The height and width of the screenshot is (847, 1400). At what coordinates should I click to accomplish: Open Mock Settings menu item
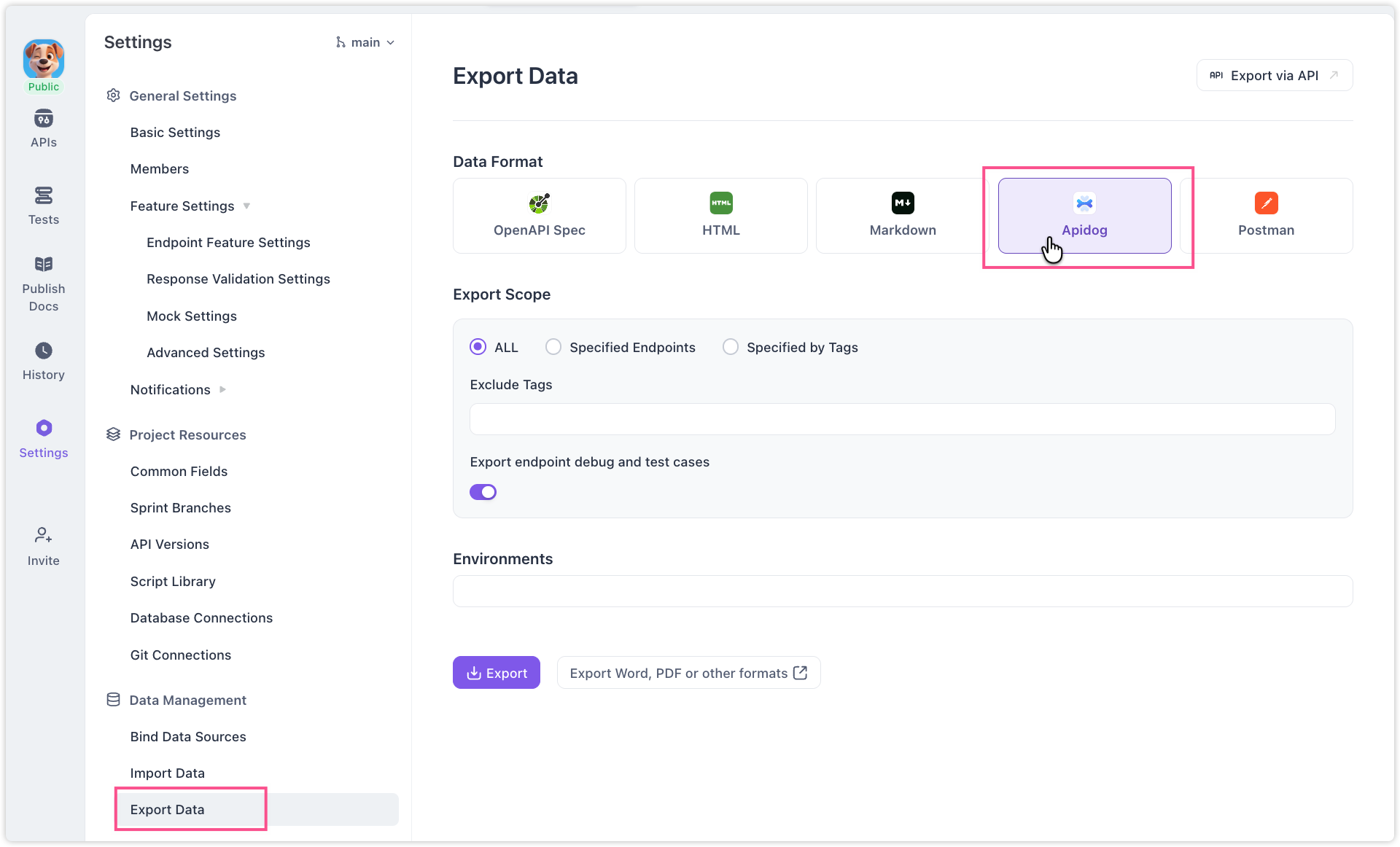(191, 316)
